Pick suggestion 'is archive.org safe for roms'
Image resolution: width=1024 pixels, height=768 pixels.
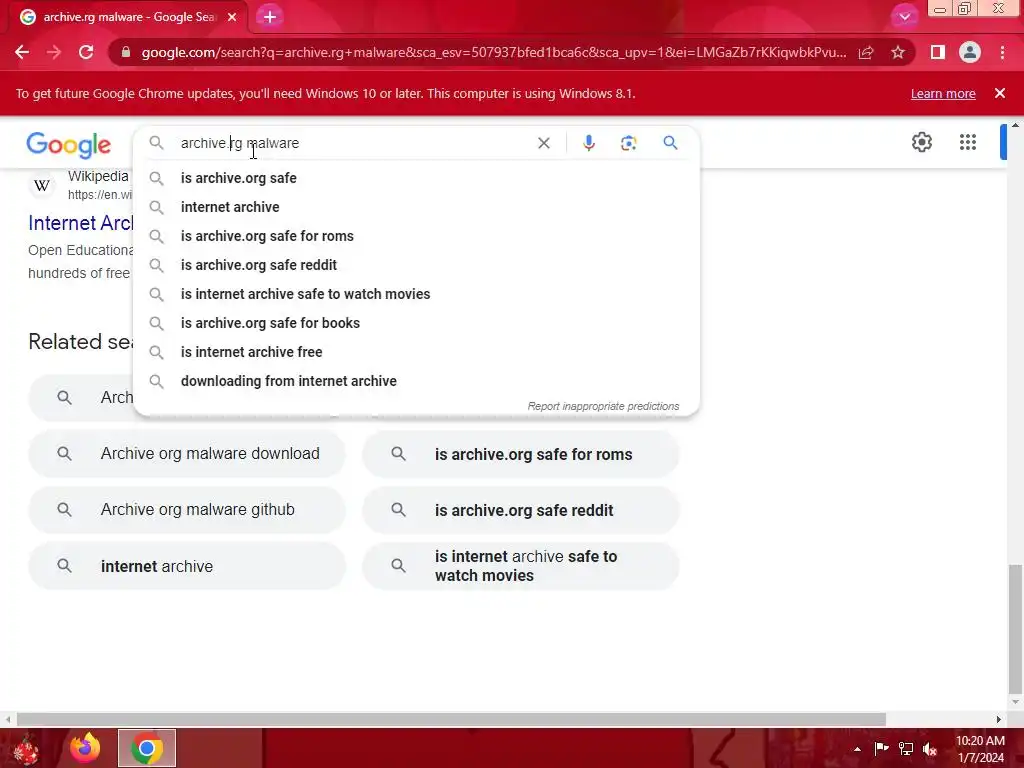pos(416,236)
